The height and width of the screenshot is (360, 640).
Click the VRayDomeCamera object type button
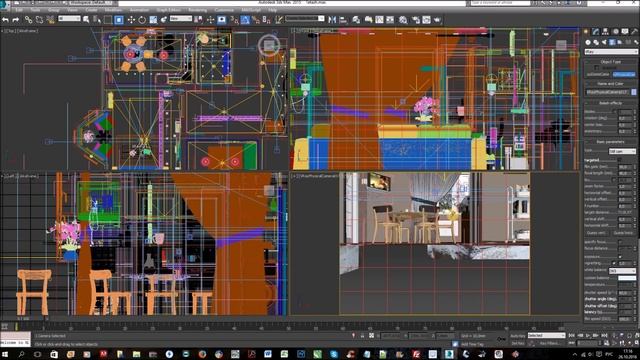click(598, 74)
